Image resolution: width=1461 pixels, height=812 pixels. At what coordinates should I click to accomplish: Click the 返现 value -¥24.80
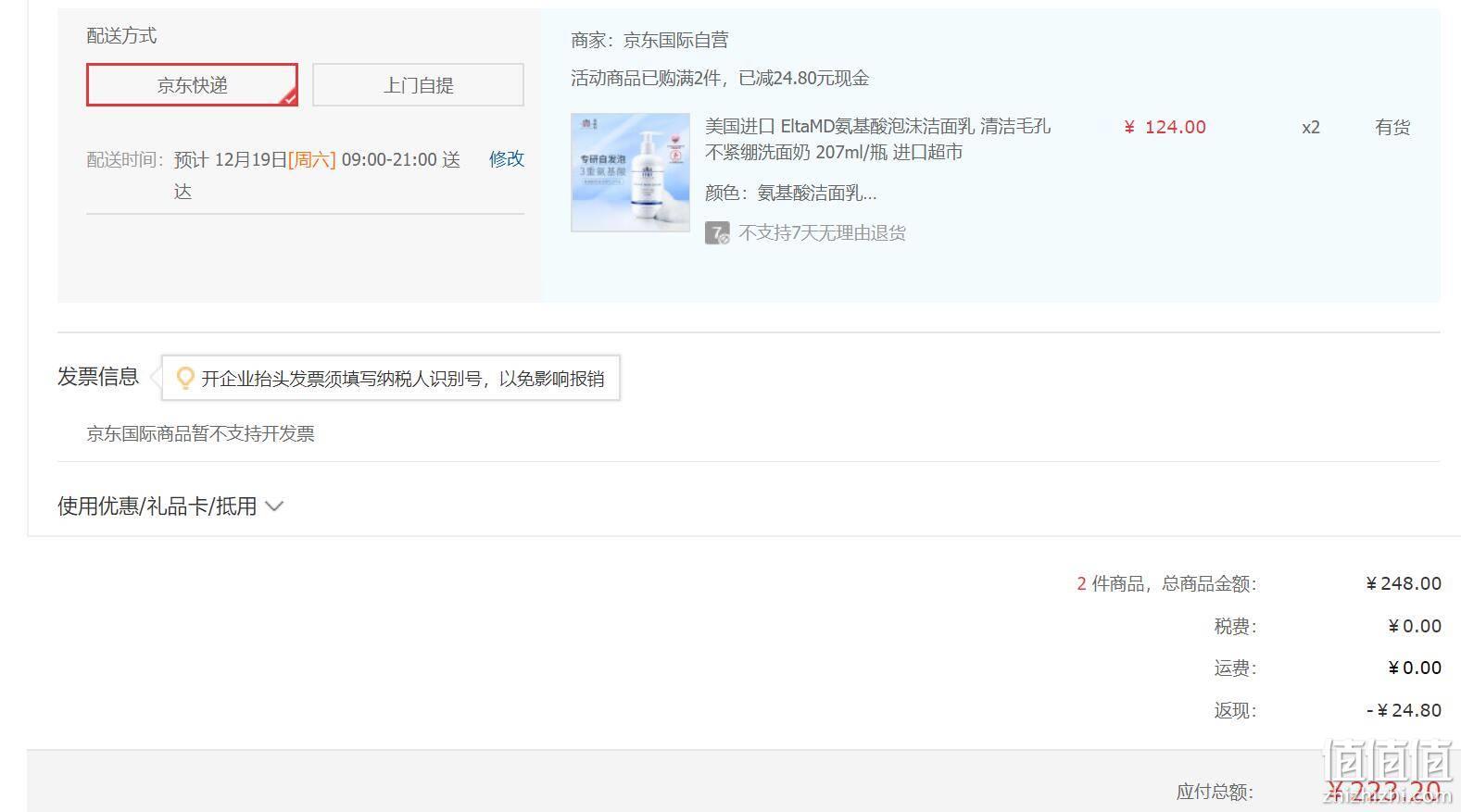click(x=1404, y=710)
